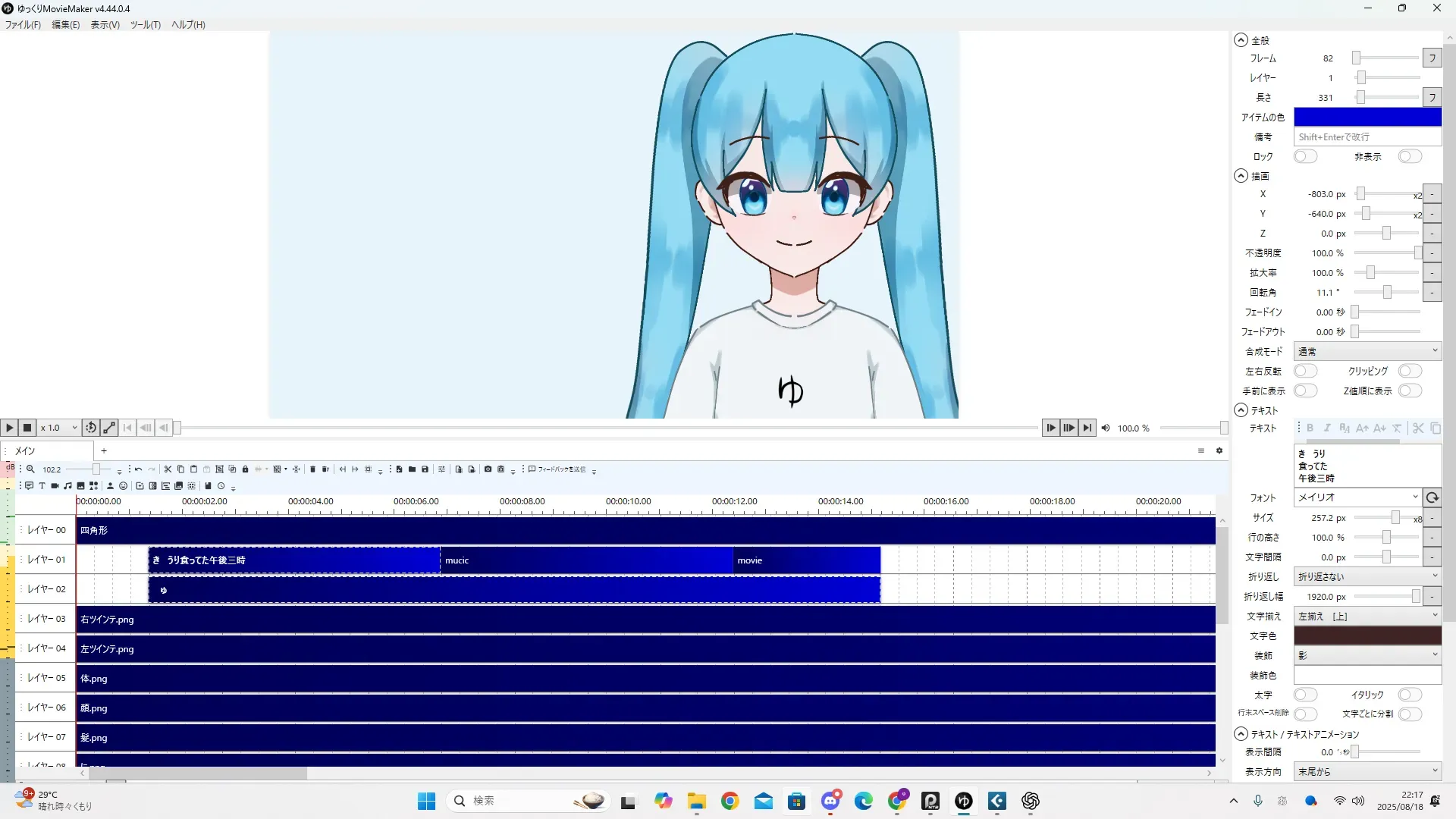
Task: Toggle the 非表示 switch
Action: click(1409, 156)
